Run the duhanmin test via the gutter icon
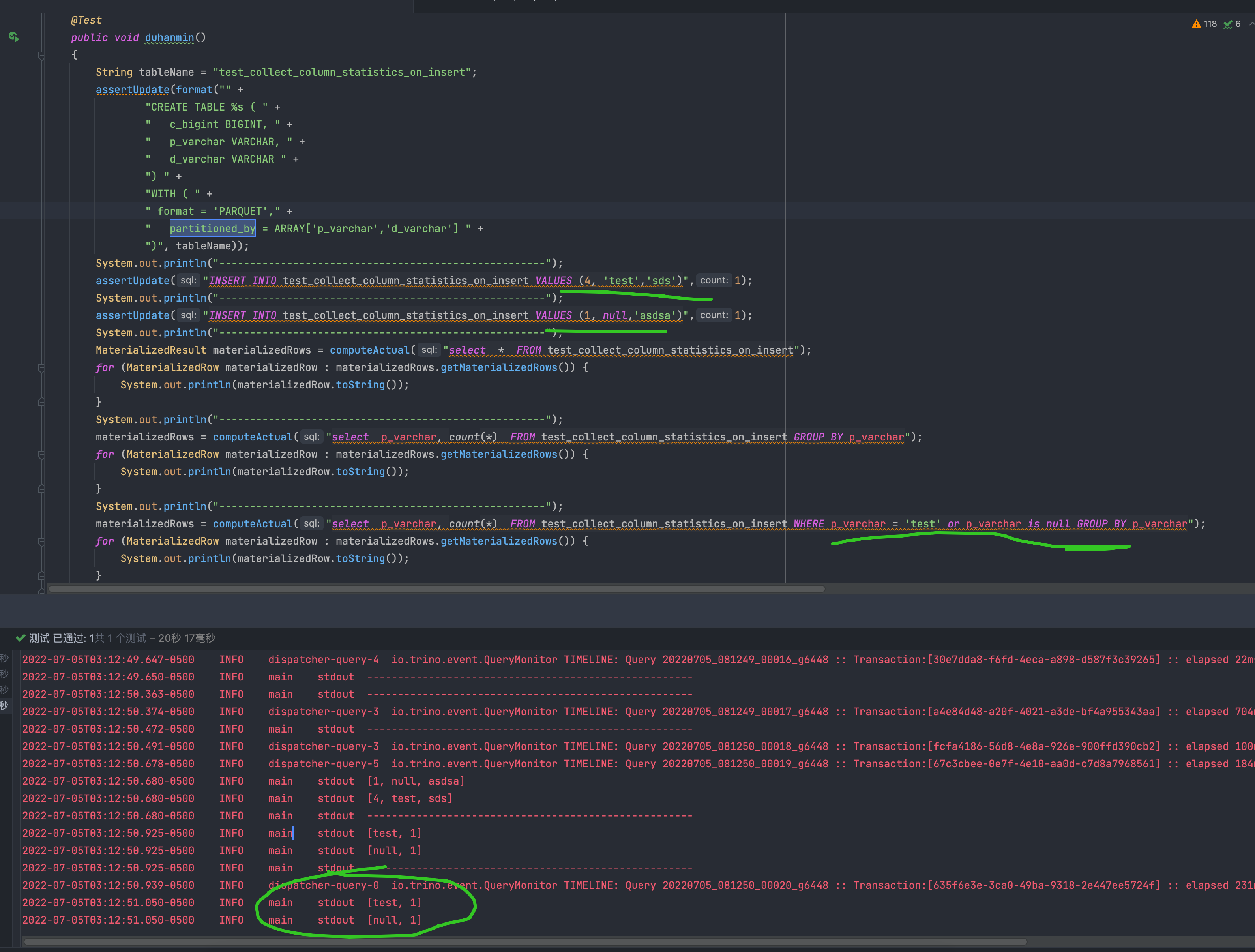1255x952 pixels. point(14,36)
